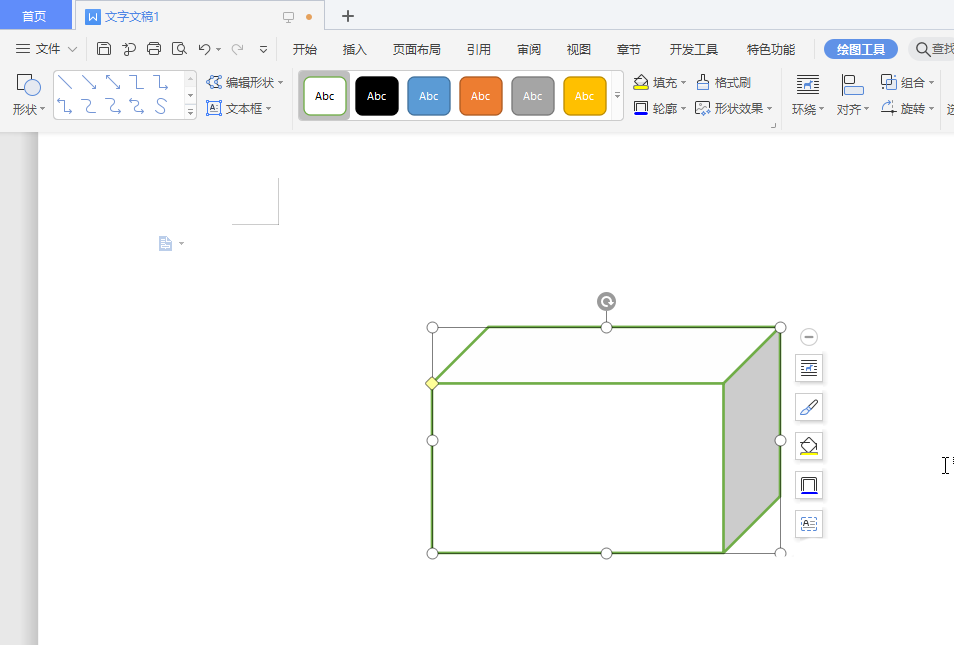Apply the black Abc shape style
954x645 pixels.
377,96
